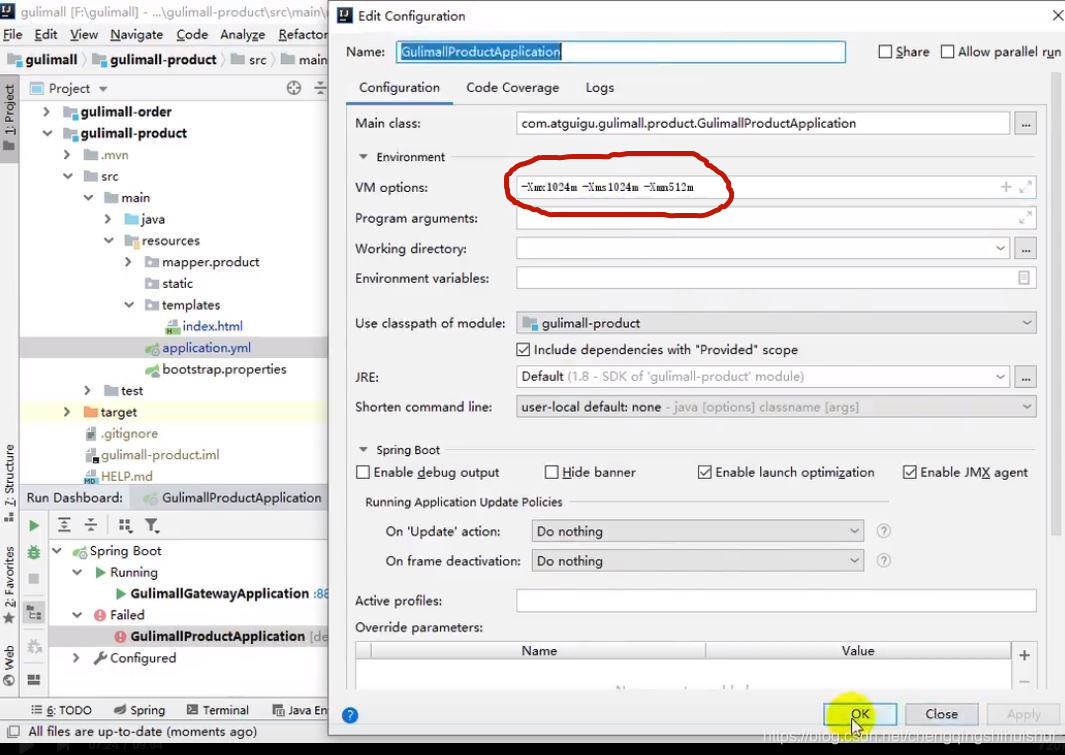Open the Spring tool window
The width and height of the screenshot is (1065, 755).
[140, 710]
